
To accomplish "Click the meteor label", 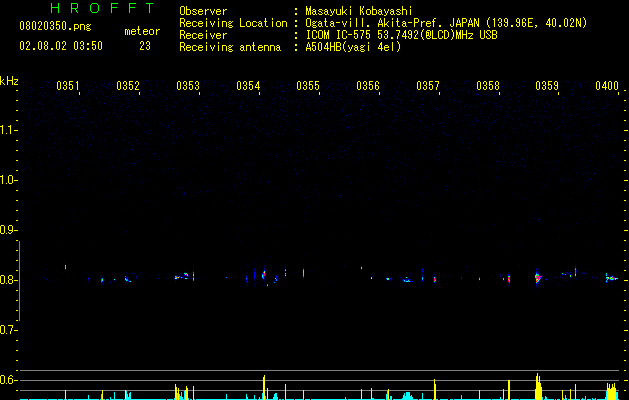I will click(142, 31).
